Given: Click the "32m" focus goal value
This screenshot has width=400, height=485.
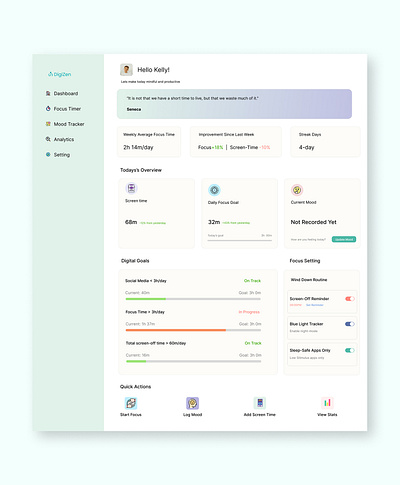Looking at the screenshot, I should [214, 222].
